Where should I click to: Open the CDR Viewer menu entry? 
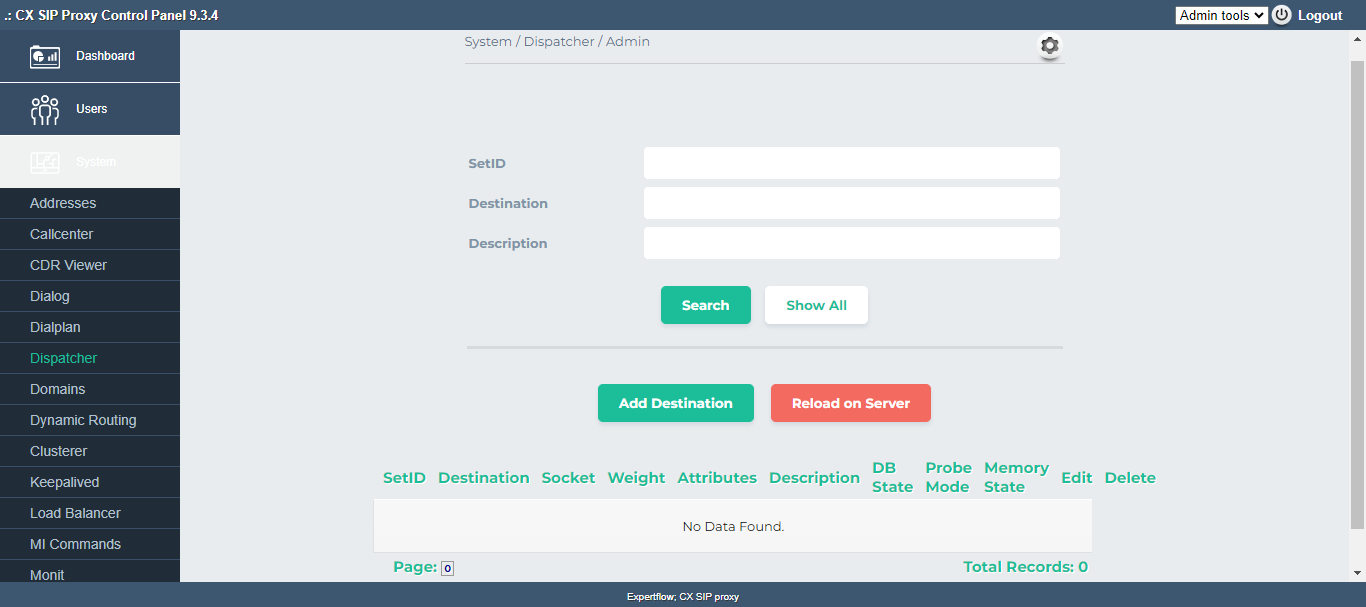click(68, 265)
